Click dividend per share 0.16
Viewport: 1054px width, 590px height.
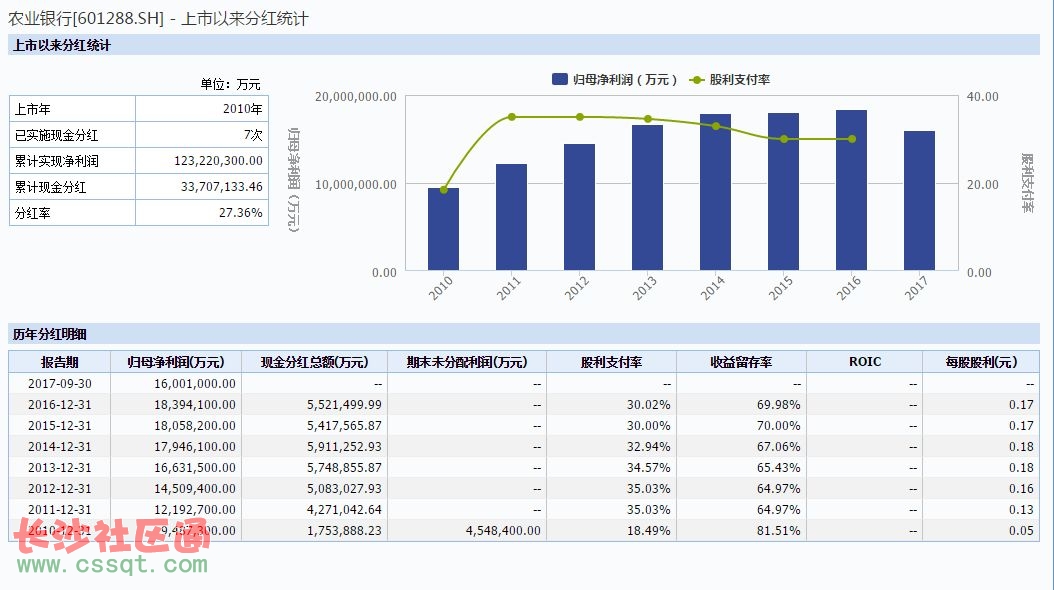[1021, 489]
